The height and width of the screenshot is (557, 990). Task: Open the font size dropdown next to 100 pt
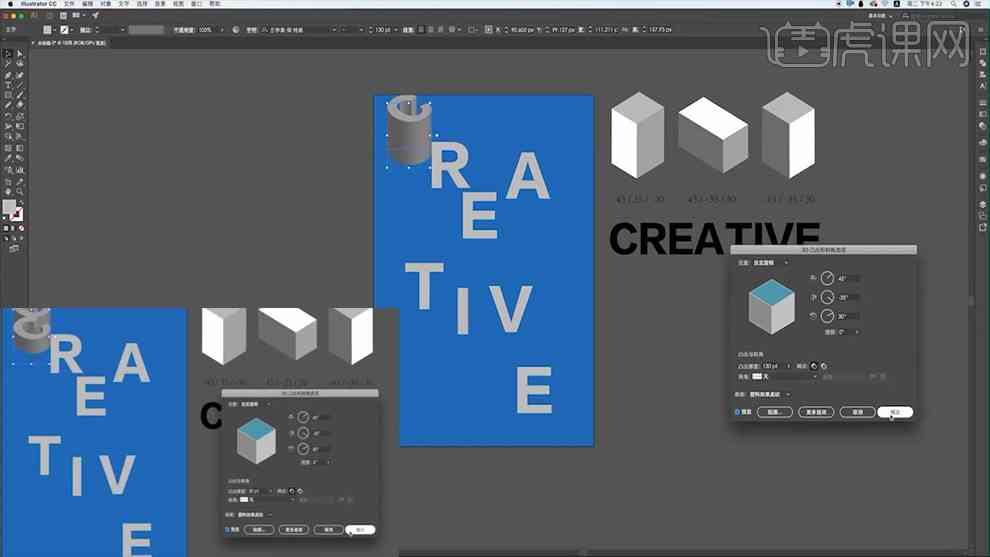(x=396, y=30)
